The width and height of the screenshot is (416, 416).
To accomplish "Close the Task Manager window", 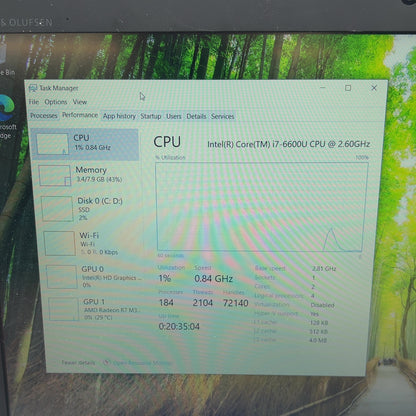I will [374, 88].
